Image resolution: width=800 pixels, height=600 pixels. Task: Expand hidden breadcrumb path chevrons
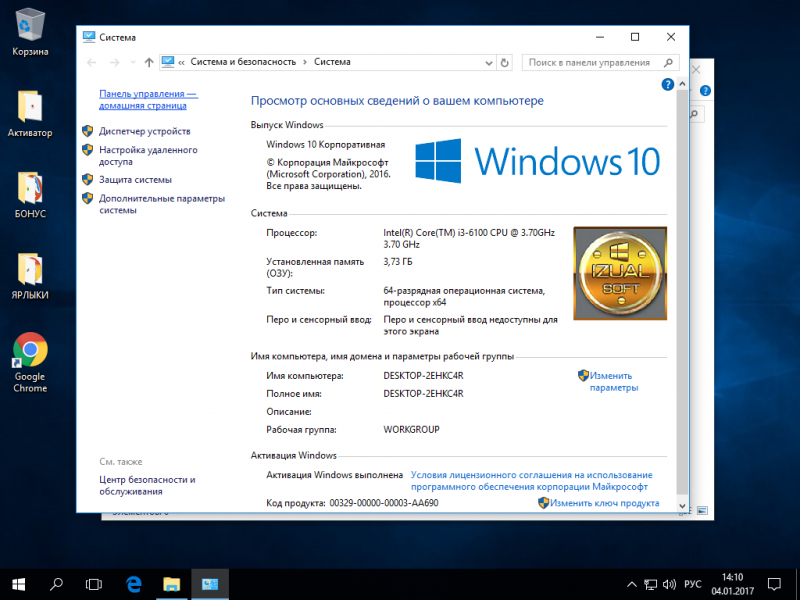pos(181,62)
